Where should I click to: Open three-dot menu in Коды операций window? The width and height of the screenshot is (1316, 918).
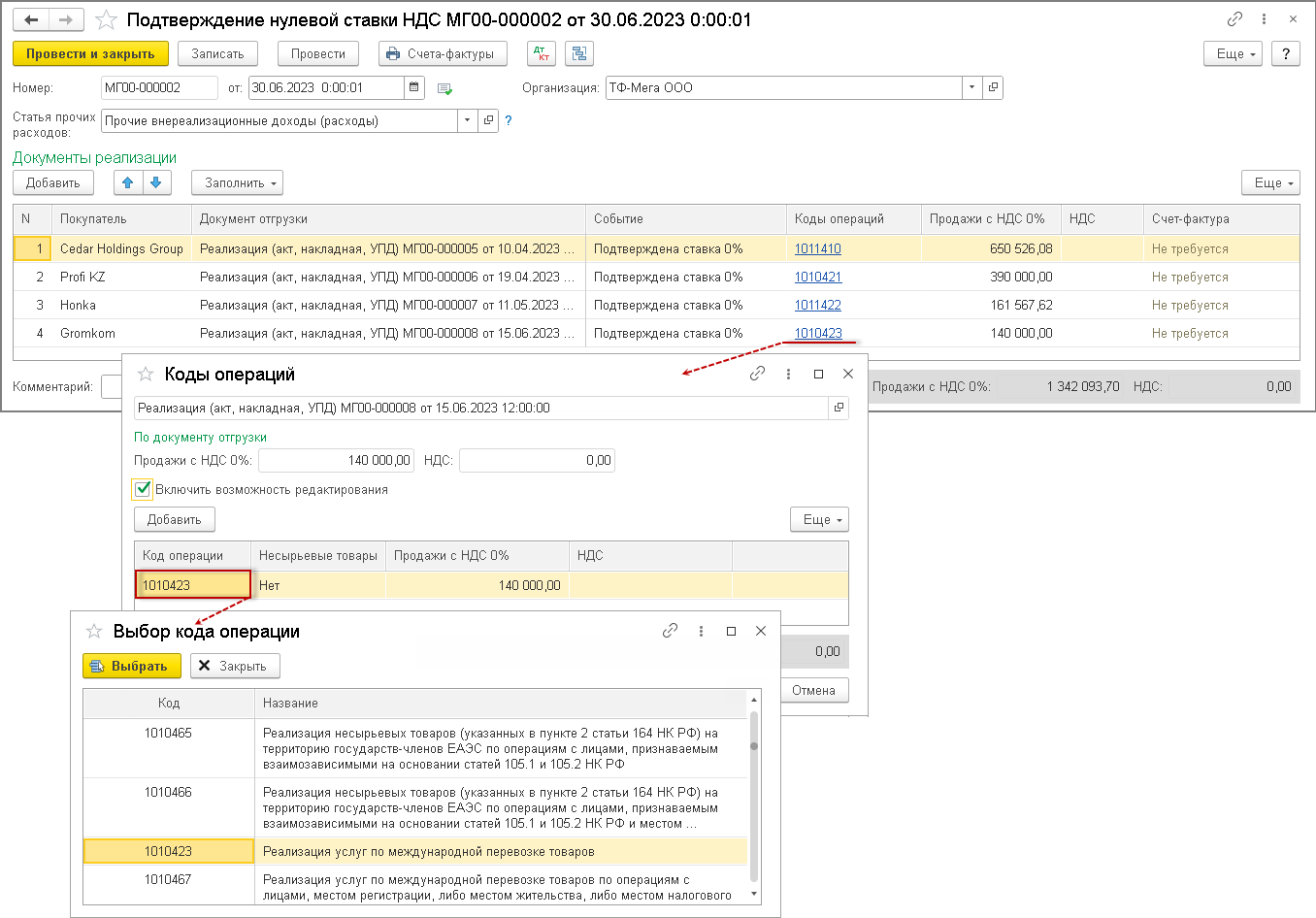click(788, 374)
